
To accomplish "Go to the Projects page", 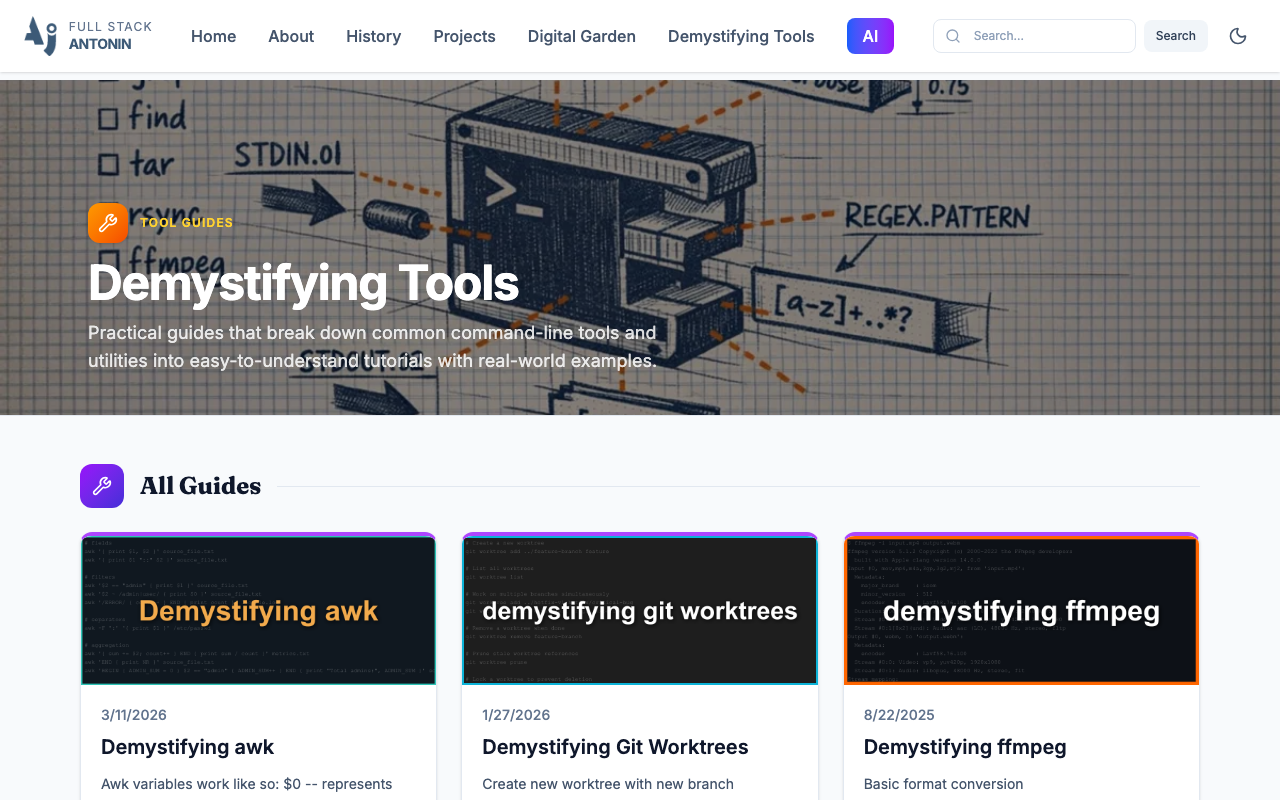I will [x=464, y=36].
